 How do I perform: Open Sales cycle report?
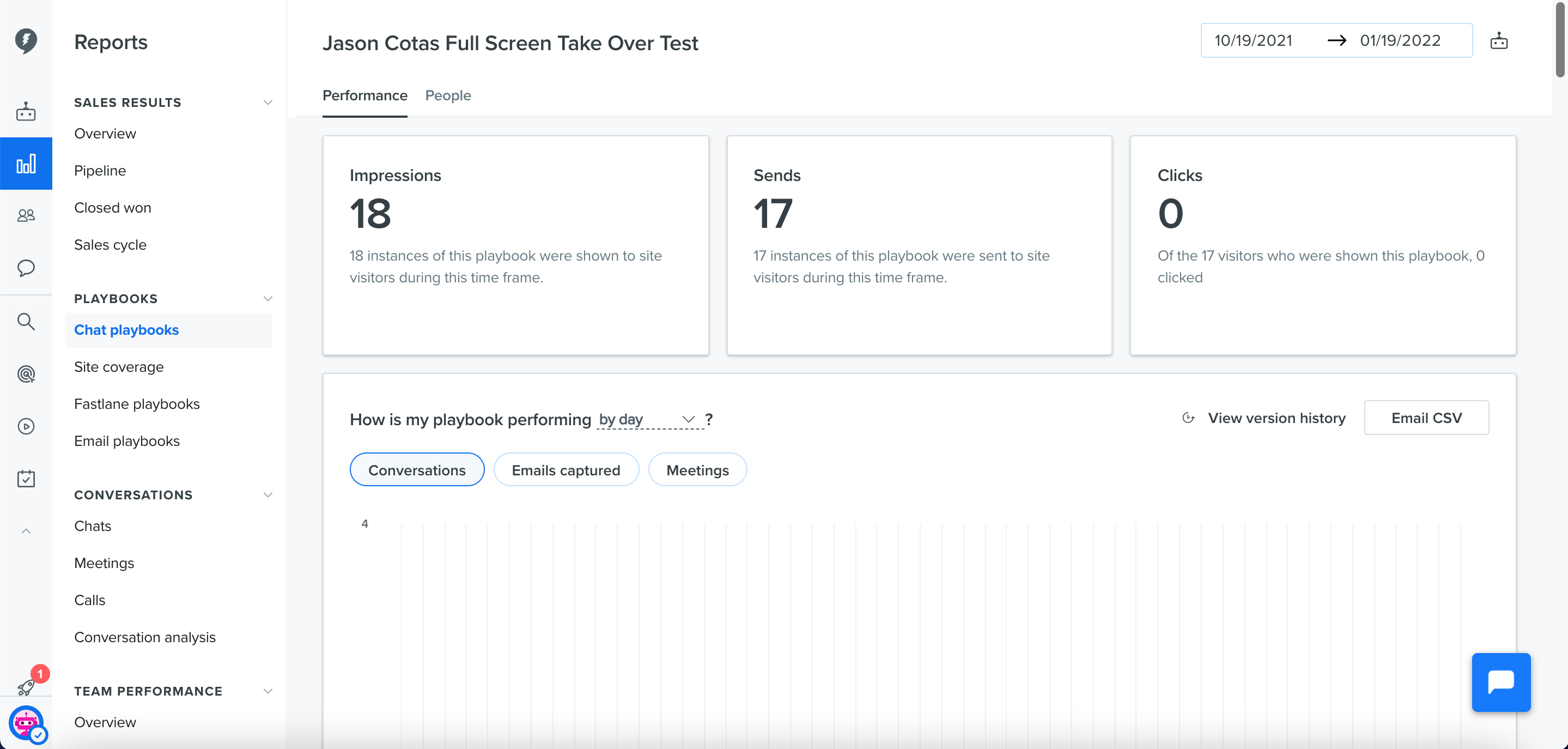[110, 245]
